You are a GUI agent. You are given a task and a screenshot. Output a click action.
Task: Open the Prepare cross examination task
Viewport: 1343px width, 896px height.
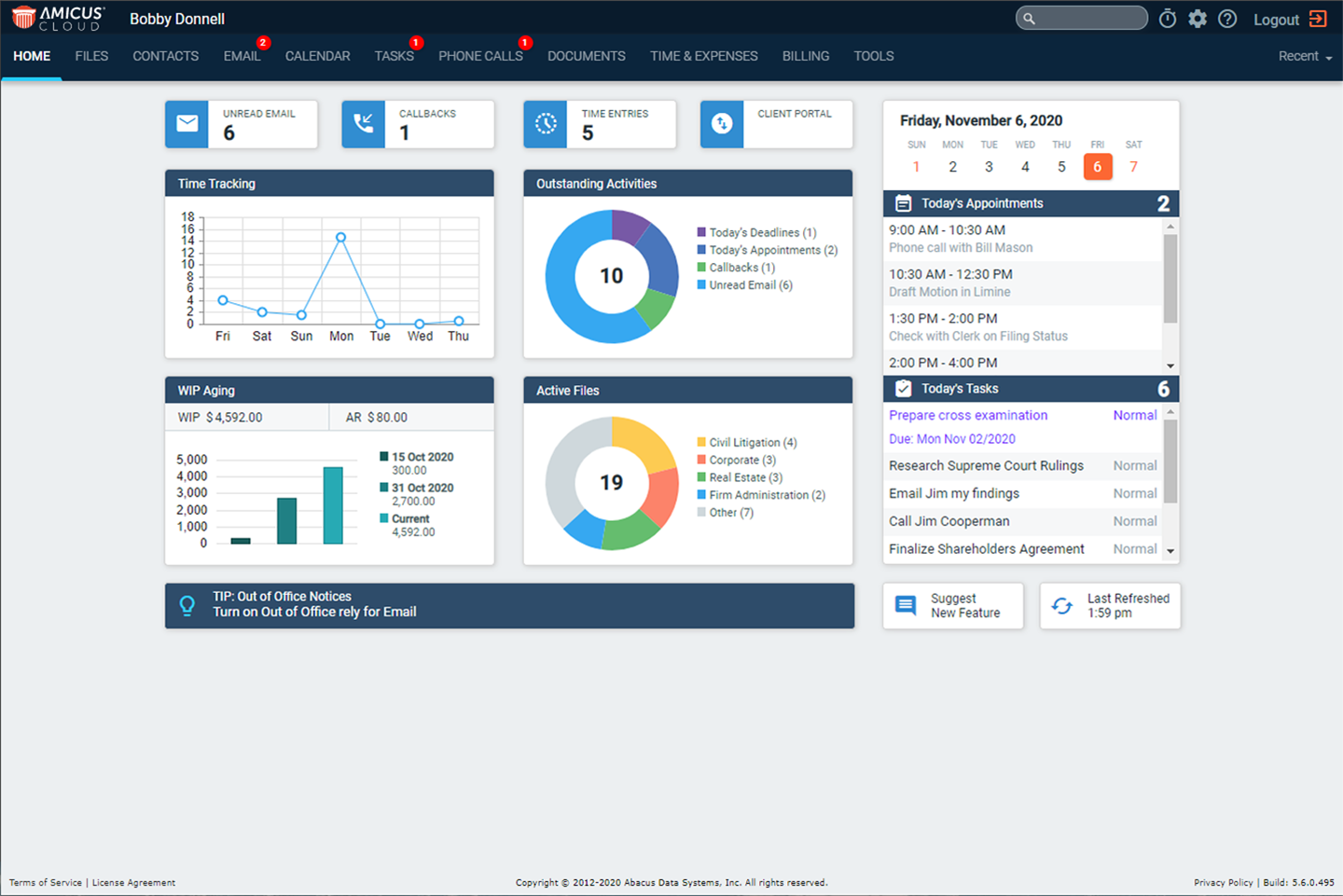(x=968, y=416)
